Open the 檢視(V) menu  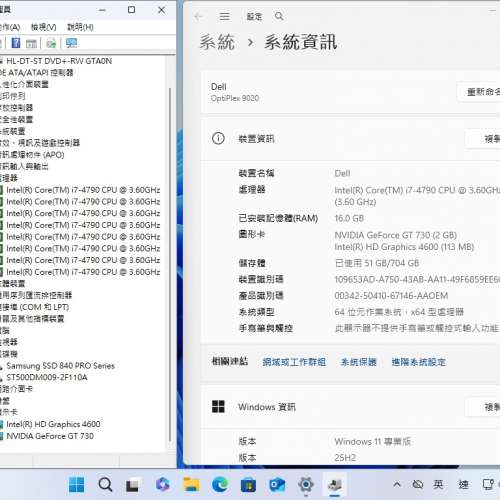coord(43,27)
